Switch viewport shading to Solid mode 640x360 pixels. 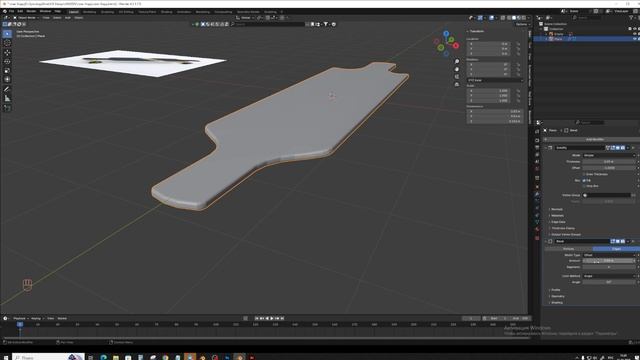coord(514,18)
